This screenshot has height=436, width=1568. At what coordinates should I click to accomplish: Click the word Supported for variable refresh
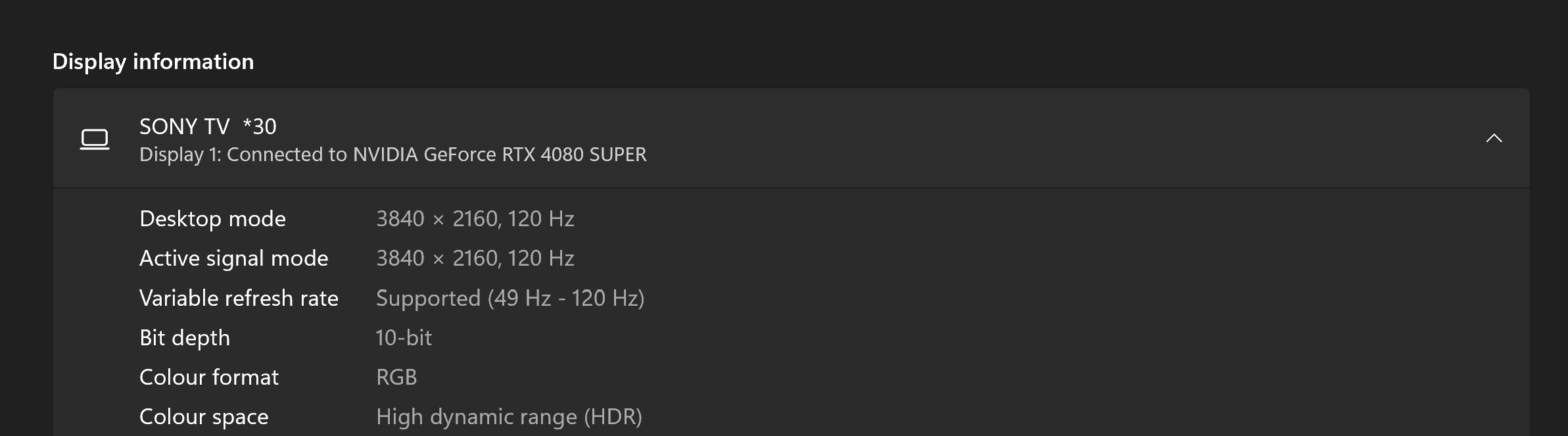[x=428, y=299]
